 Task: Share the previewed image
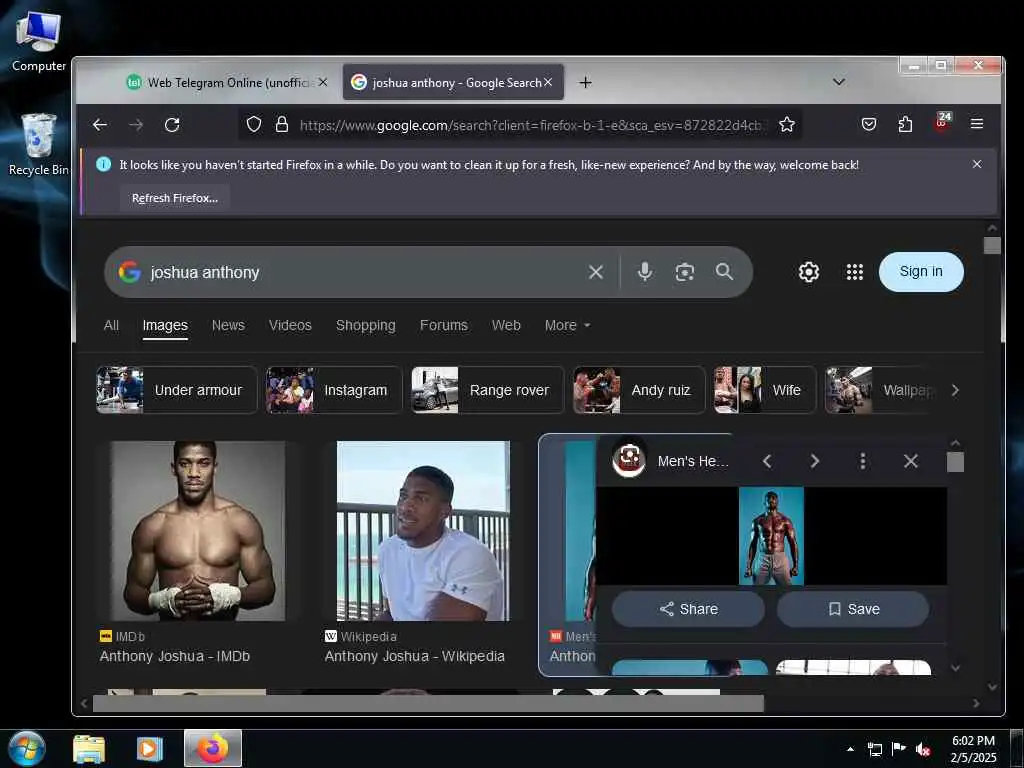[x=688, y=609]
